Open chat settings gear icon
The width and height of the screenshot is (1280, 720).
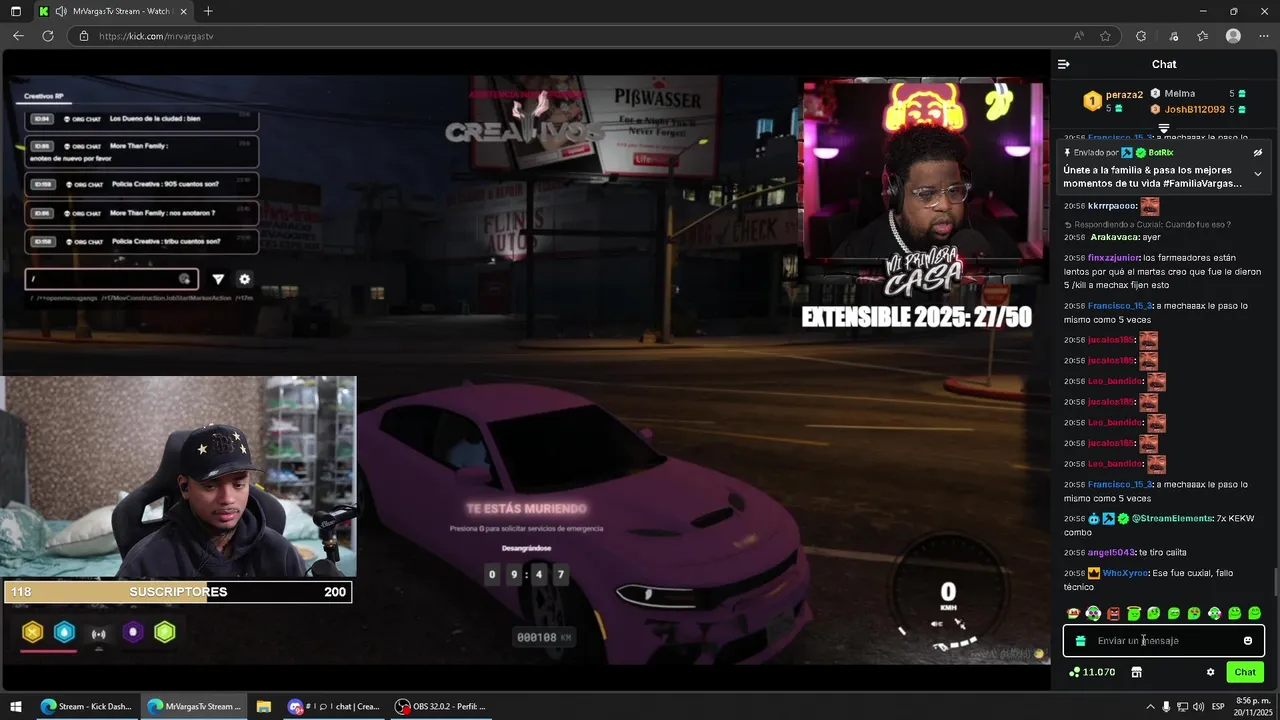coord(1210,672)
